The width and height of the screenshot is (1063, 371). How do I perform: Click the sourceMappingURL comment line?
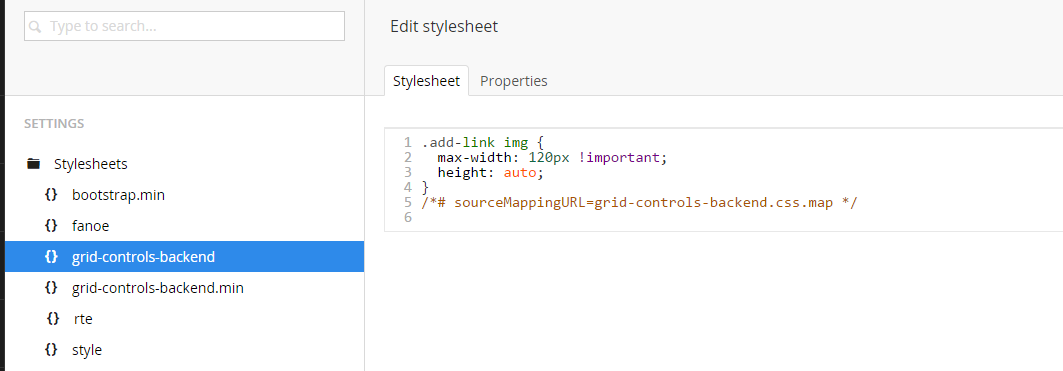(639, 202)
